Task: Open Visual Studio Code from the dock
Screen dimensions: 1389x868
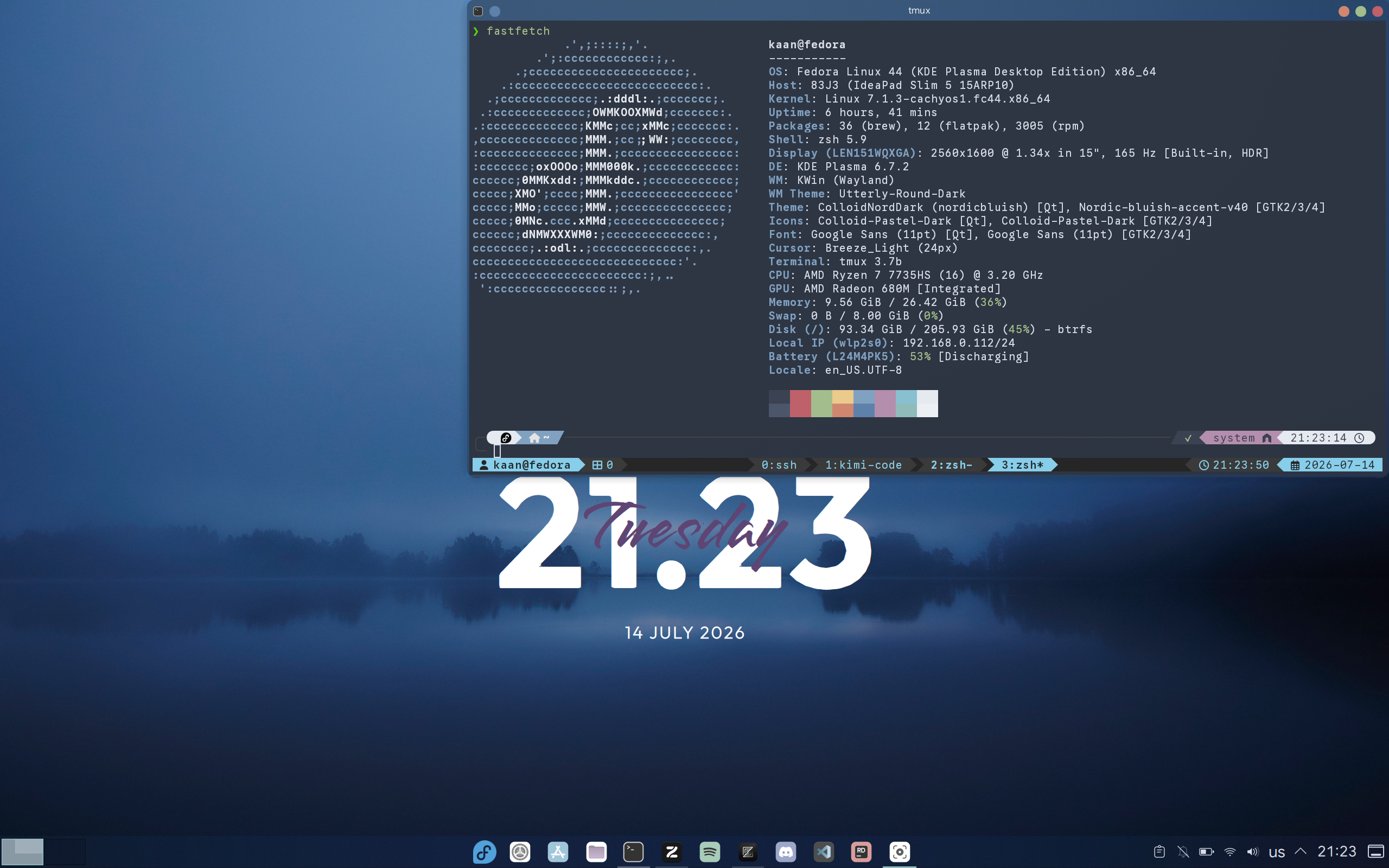Action: click(x=823, y=851)
